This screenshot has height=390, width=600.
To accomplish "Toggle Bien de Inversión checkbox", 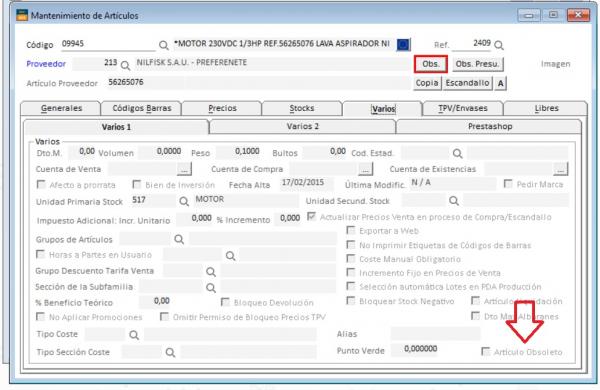I will [x=136, y=185].
